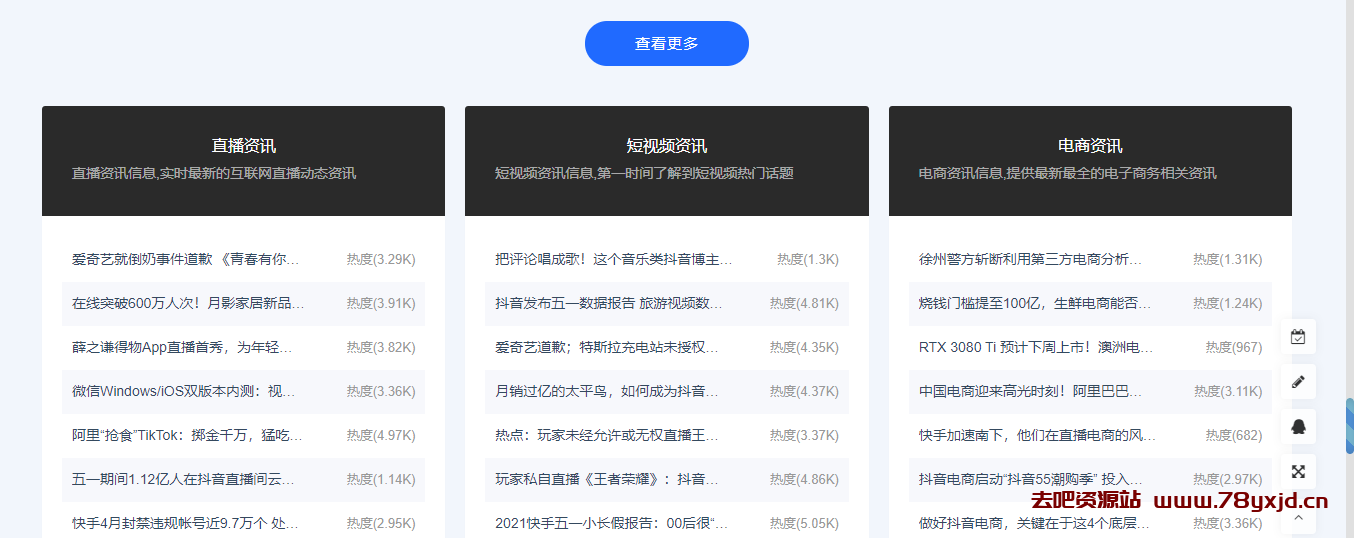Viewport: 1354px width, 538px height.
Task: Open article 做好抖音电商，关键在于这4个底层...
Action: [x=1035, y=523]
